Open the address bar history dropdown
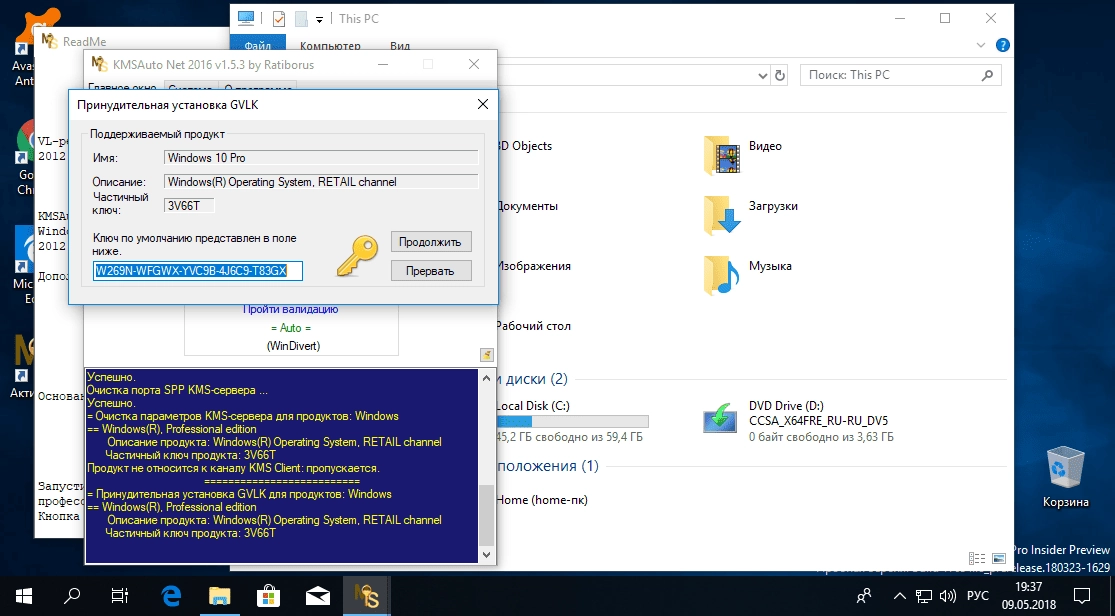Image resolution: width=1115 pixels, height=616 pixels. click(762, 75)
